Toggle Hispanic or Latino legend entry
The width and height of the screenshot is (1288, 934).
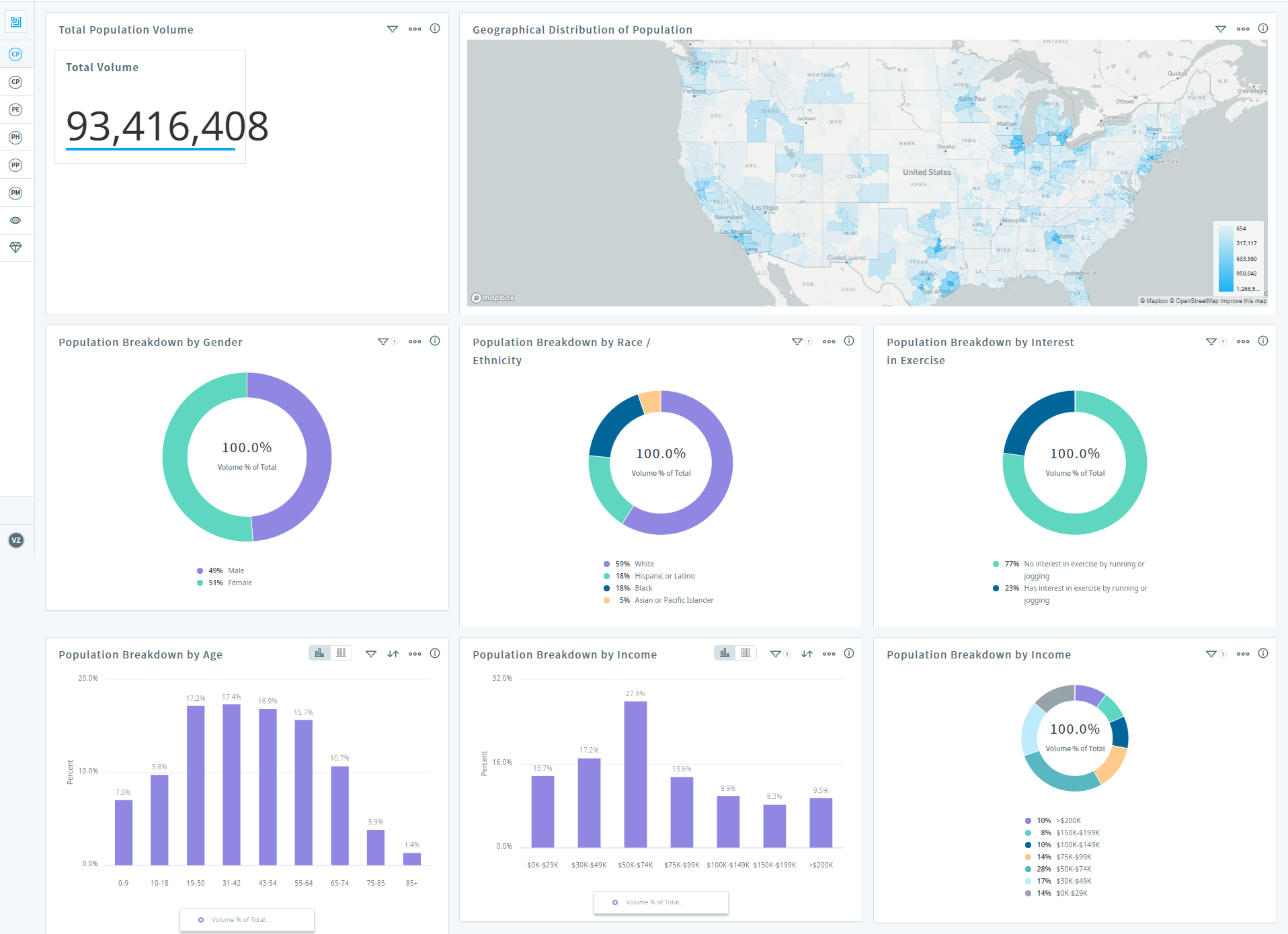pos(649,576)
